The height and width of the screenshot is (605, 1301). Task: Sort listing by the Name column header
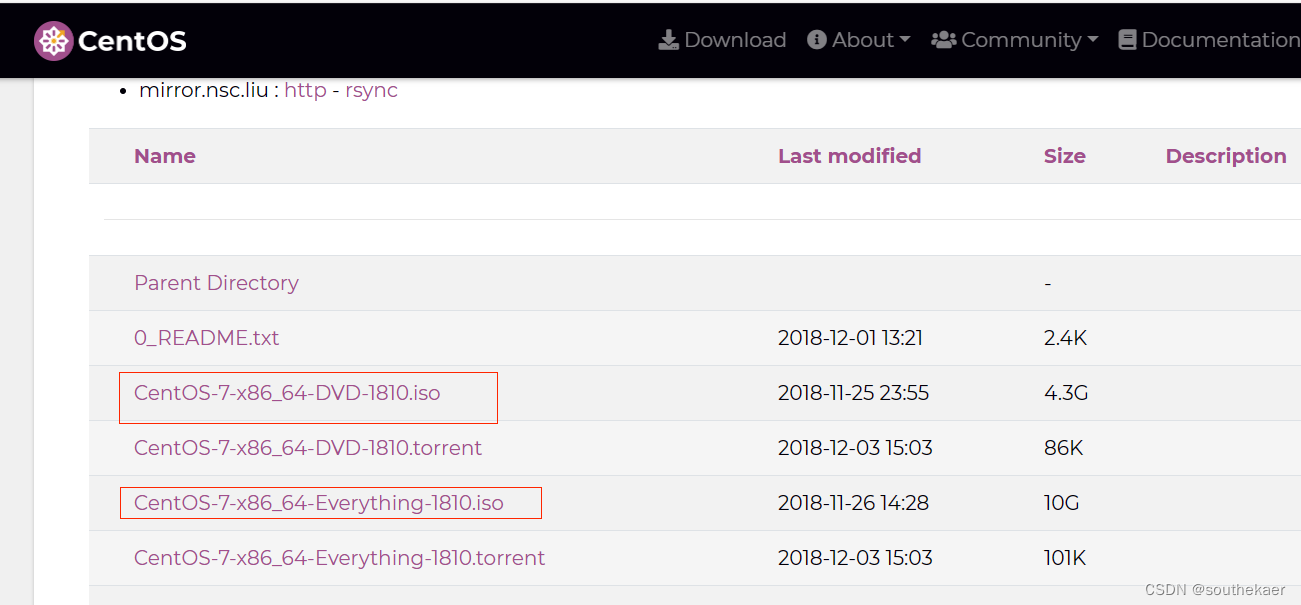164,156
